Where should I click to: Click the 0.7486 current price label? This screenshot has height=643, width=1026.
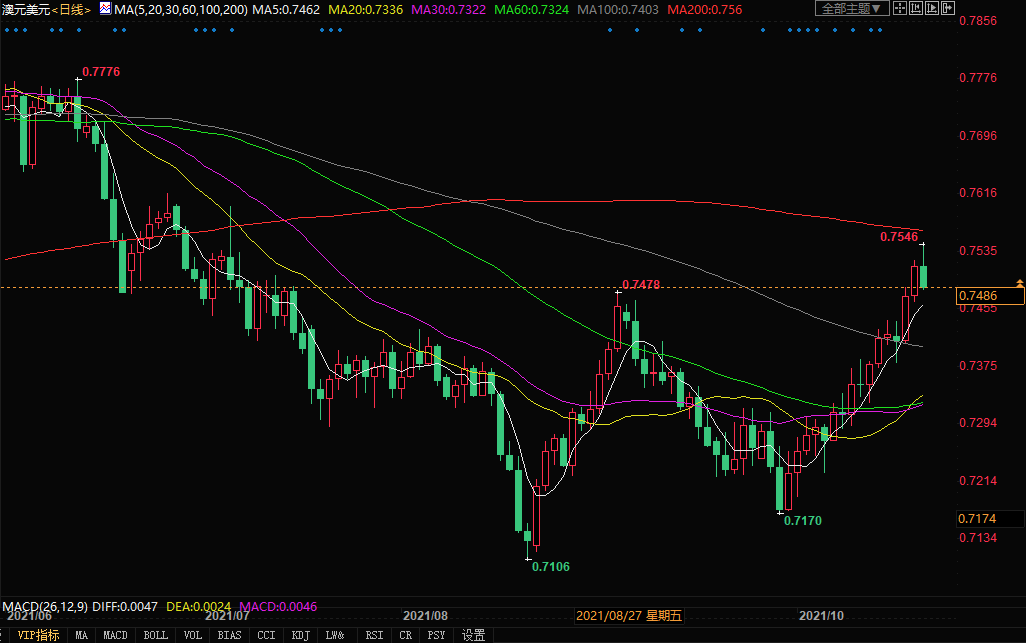[x=989, y=296]
